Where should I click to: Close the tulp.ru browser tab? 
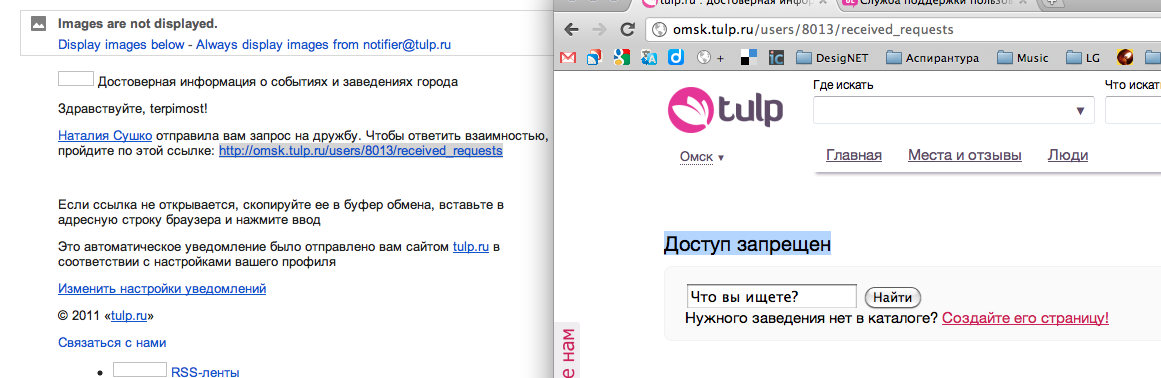[x=823, y=2]
